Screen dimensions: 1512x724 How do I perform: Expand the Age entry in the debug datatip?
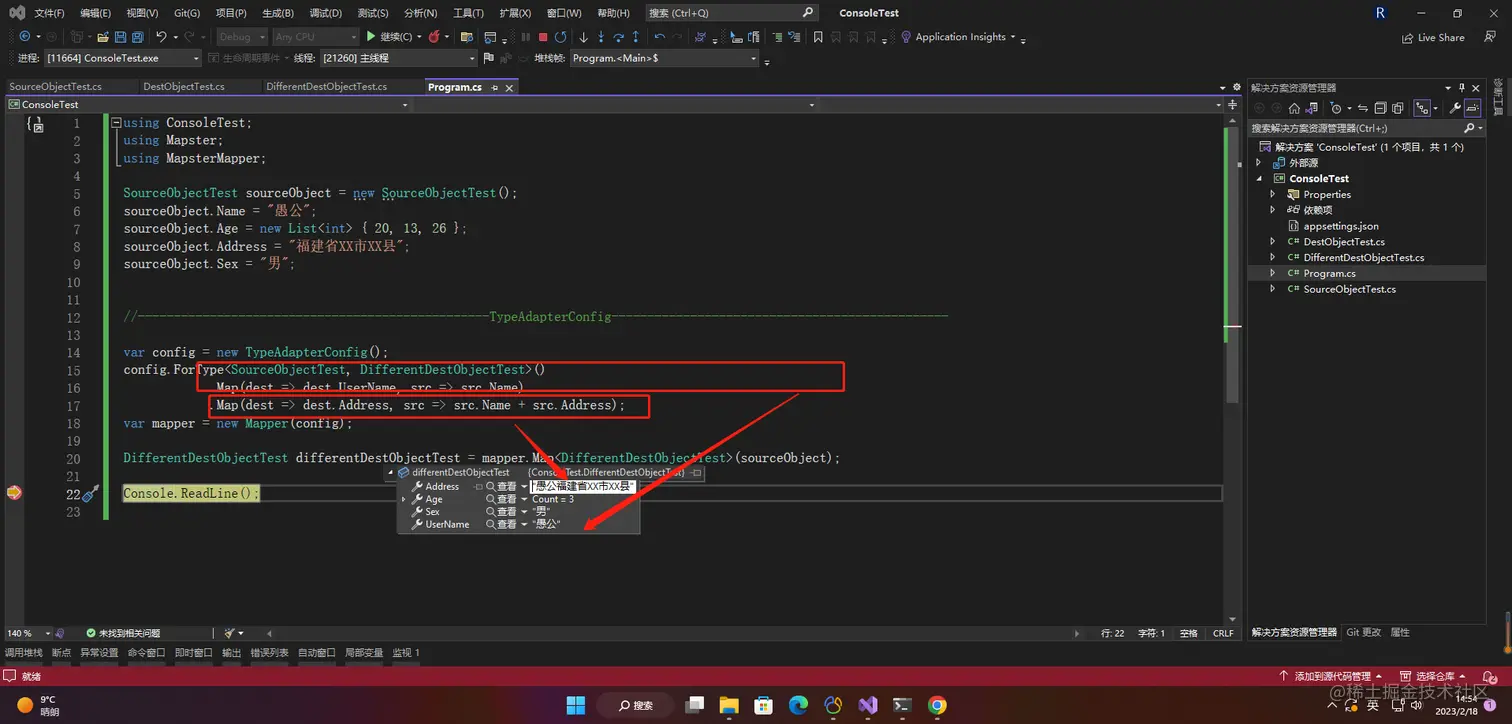pos(403,499)
